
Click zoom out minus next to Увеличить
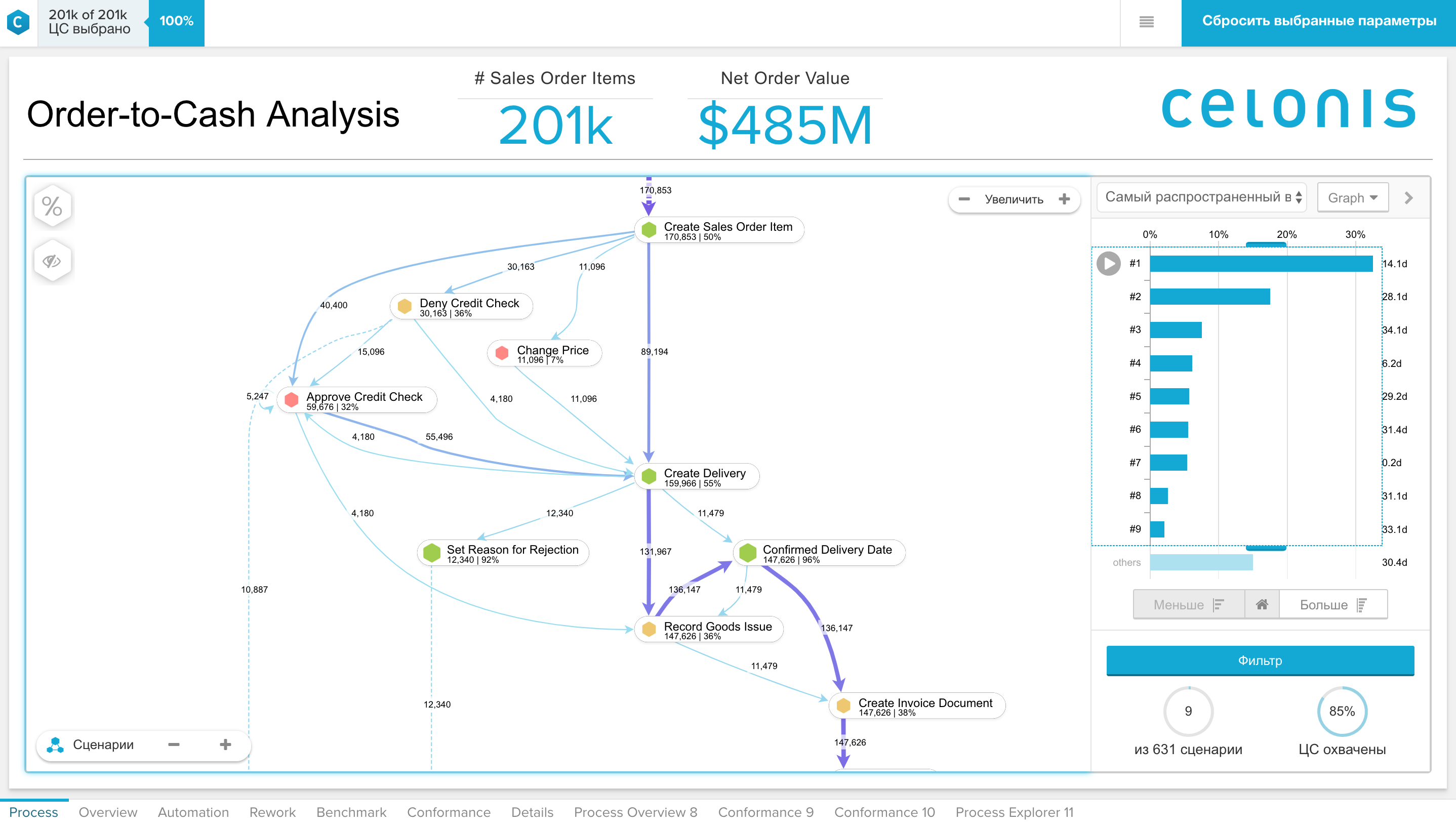click(964, 199)
